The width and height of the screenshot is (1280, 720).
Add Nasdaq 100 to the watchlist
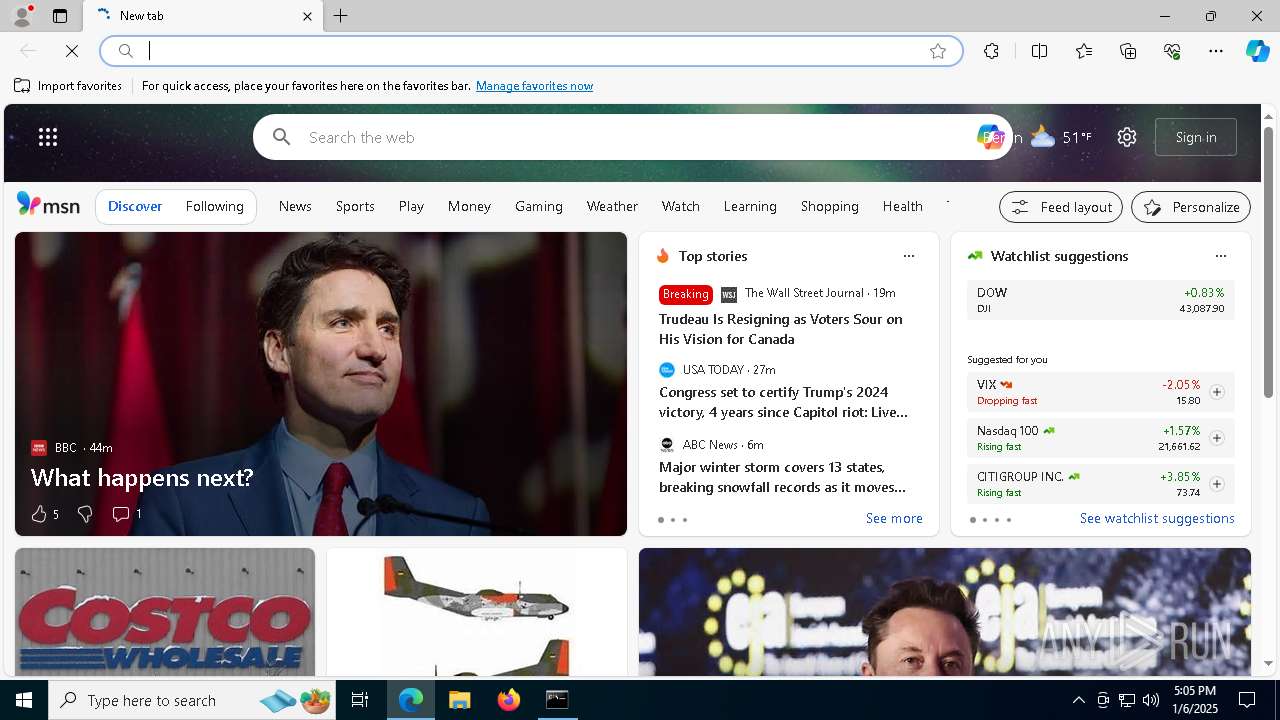tap(1217, 438)
